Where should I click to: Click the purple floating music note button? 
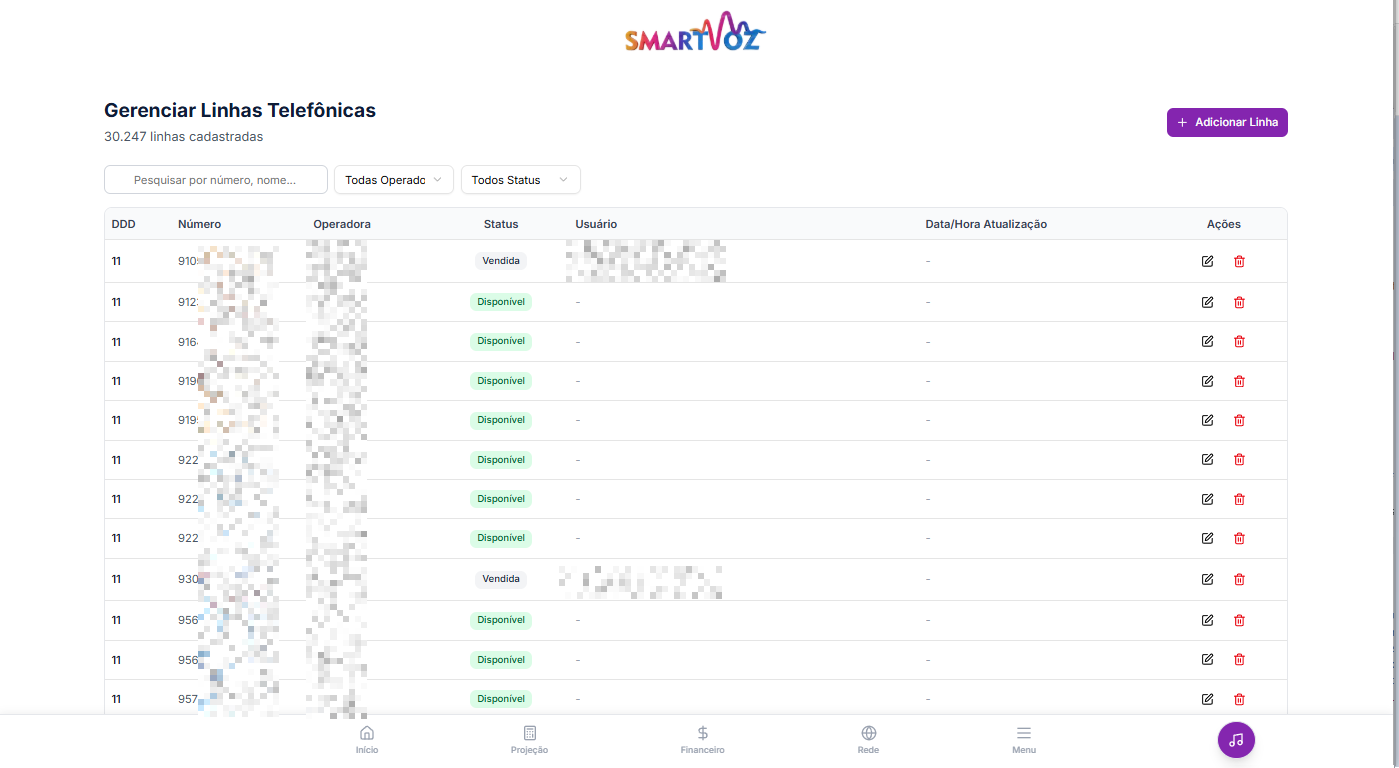pyautogui.click(x=1236, y=740)
